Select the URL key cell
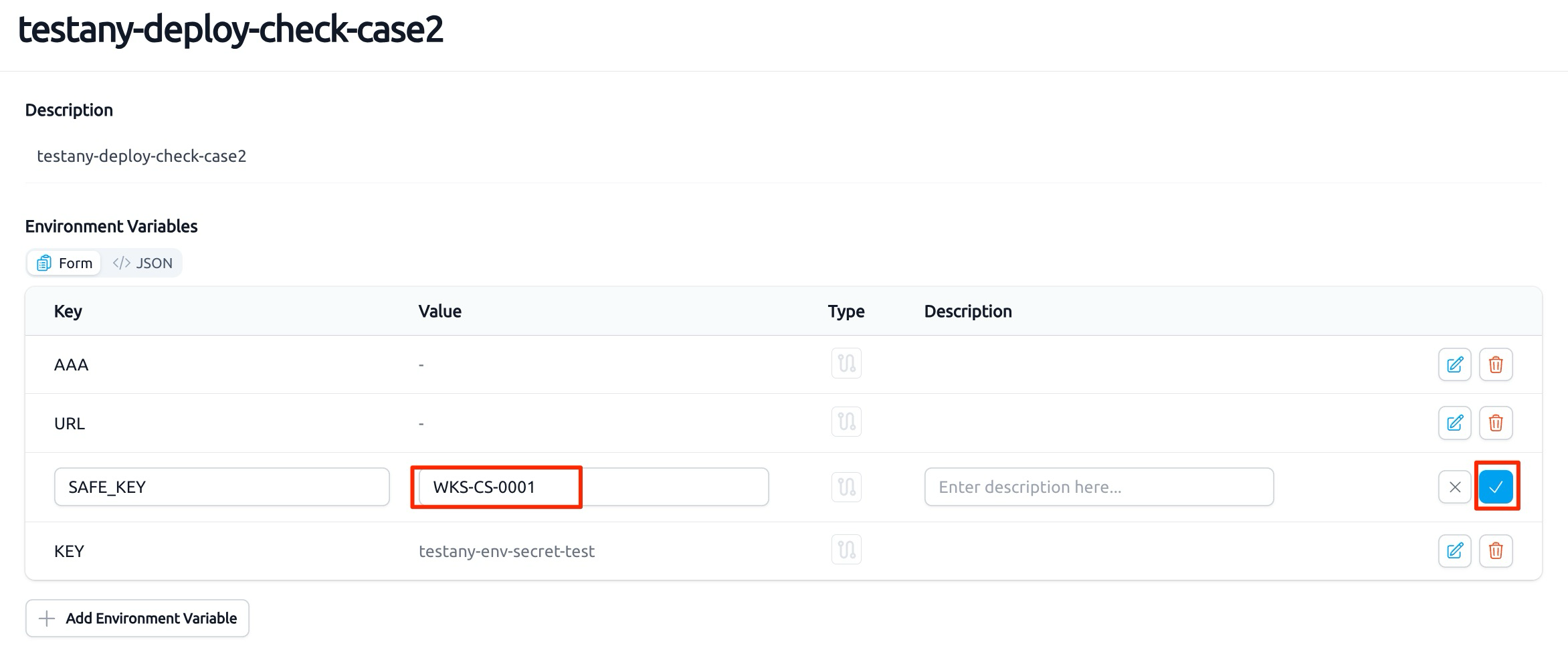The image size is (1568, 658). (x=70, y=423)
